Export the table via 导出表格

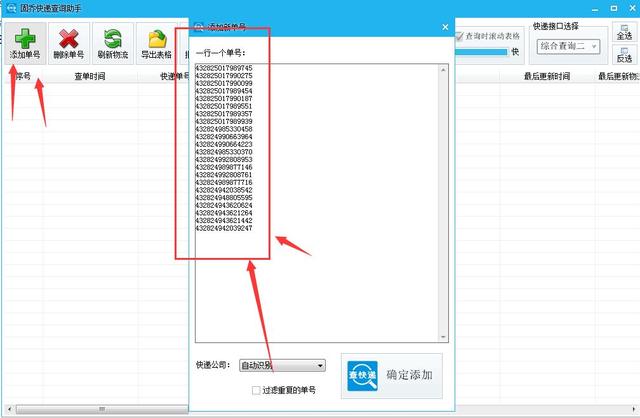coord(156,44)
